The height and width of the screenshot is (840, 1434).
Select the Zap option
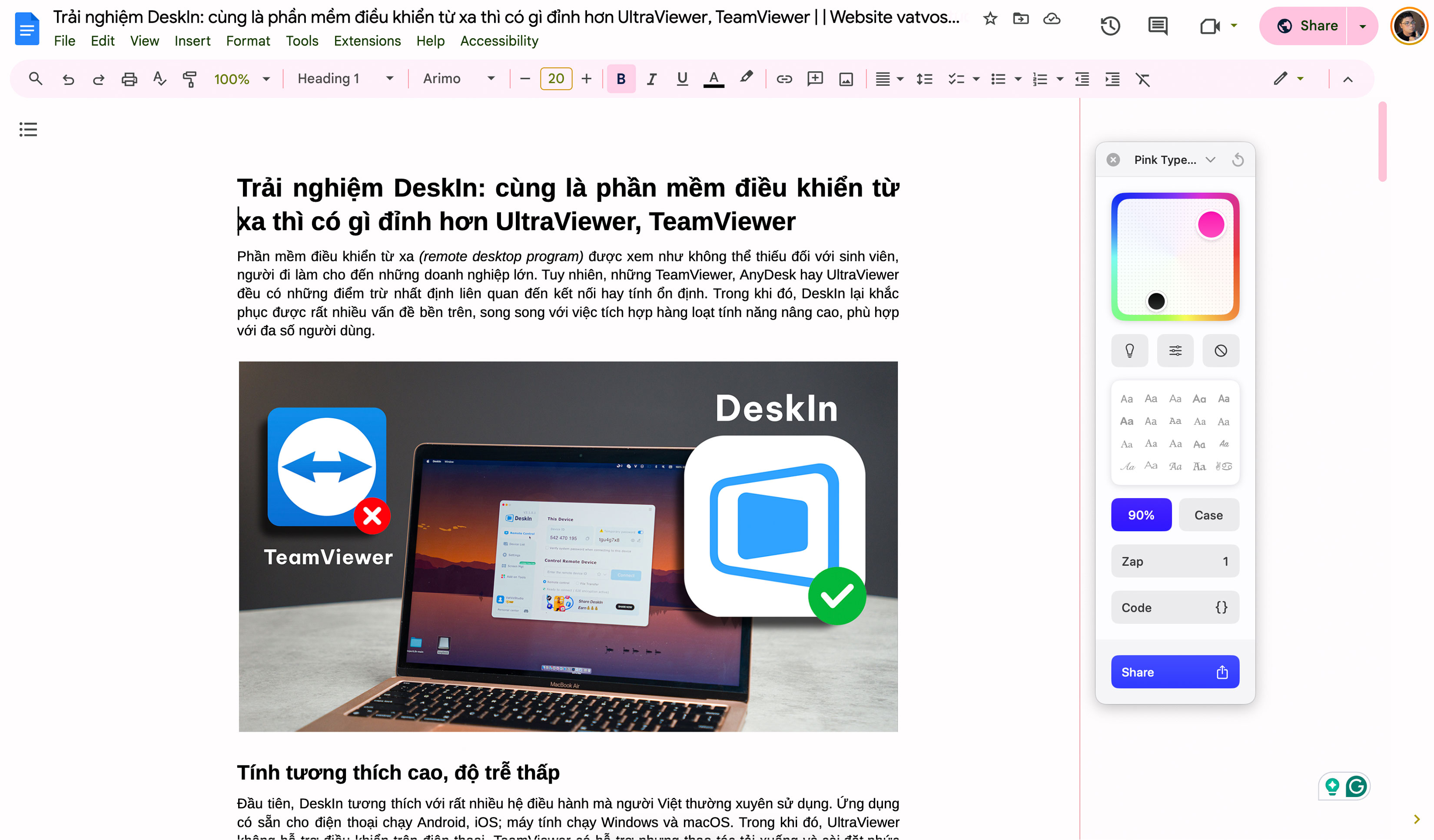pyautogui.click(x=1175, y=561)
